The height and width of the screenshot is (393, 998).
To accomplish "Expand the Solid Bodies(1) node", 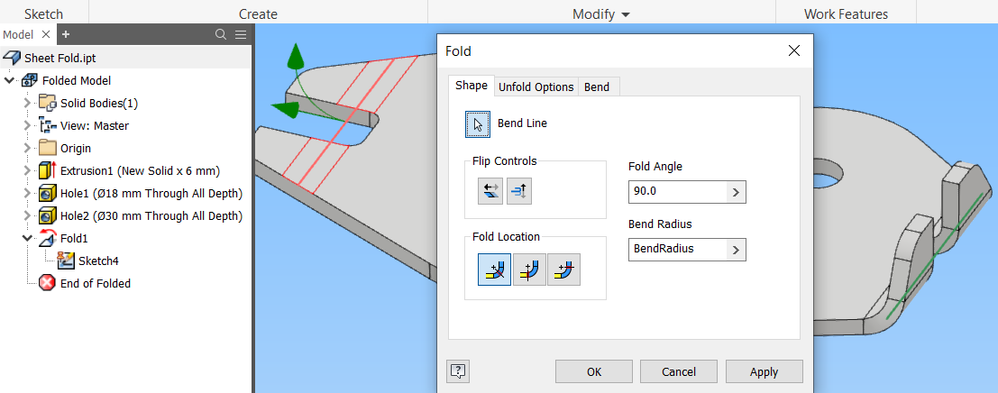I will coord(27,103).
